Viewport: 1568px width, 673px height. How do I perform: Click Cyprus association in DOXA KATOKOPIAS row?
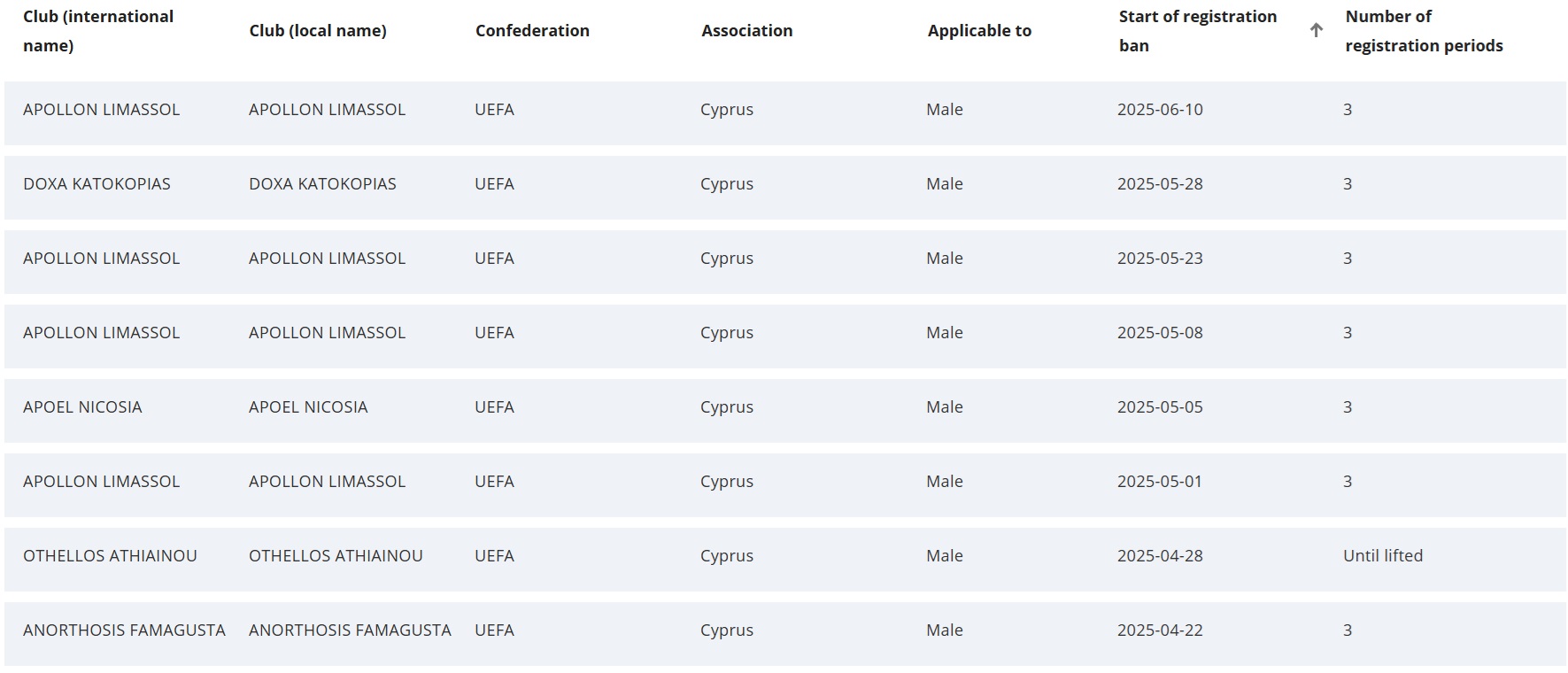click(x=727, y=184)
